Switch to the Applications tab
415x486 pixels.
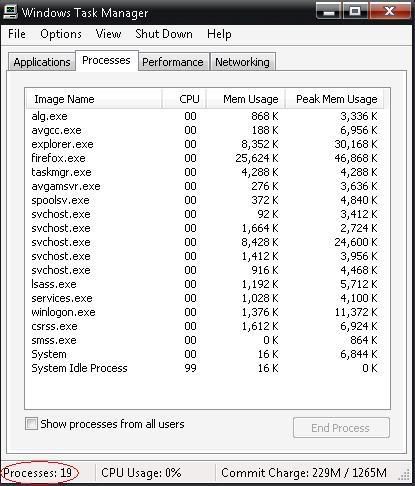pos(42,62)
